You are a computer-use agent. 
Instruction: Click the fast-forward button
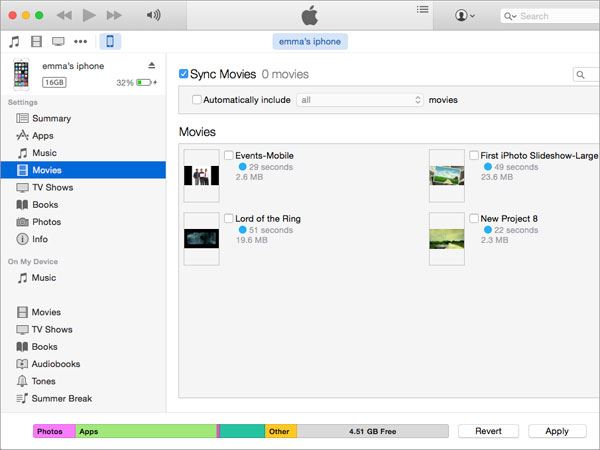[x=114, y=15]
